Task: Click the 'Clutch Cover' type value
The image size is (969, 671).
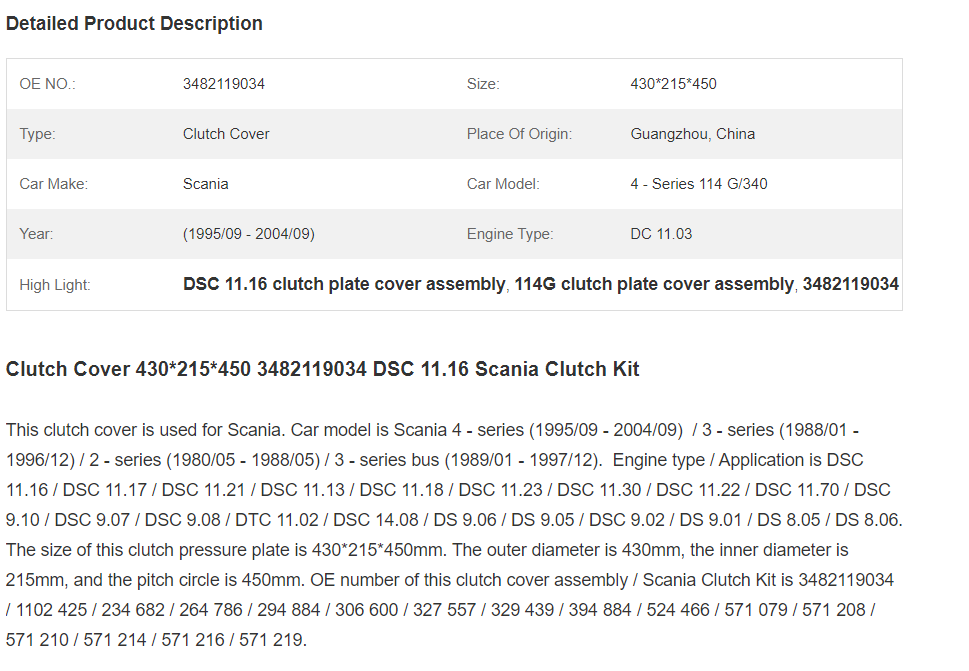Action: point(226,134)
